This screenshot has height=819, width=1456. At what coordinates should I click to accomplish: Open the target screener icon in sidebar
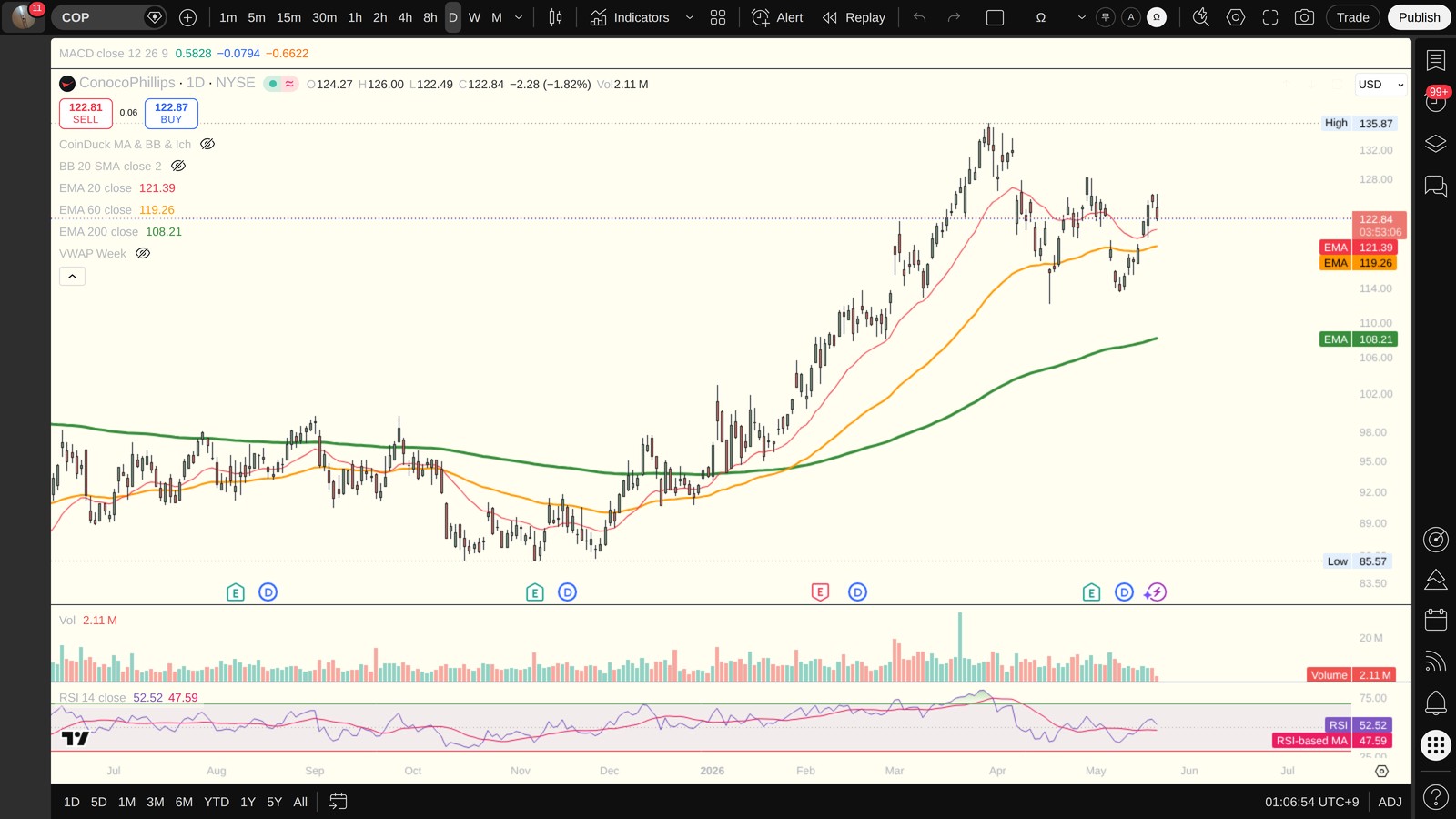click(x=1436, y=540)
